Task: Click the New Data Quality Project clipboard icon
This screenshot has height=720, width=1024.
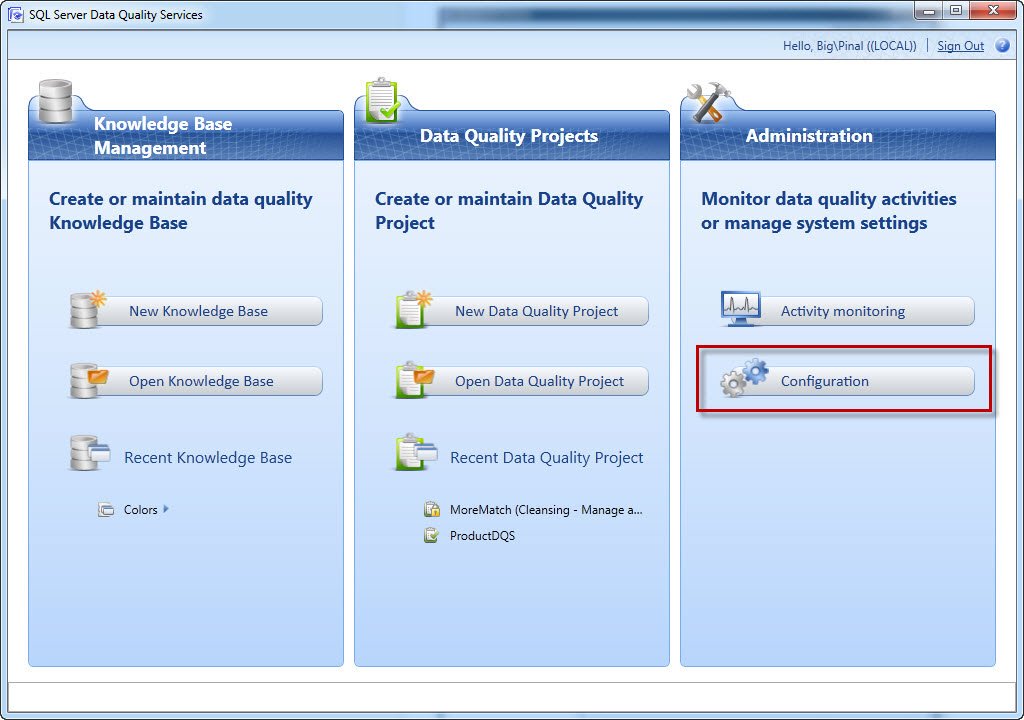Action: pos(414,309)
